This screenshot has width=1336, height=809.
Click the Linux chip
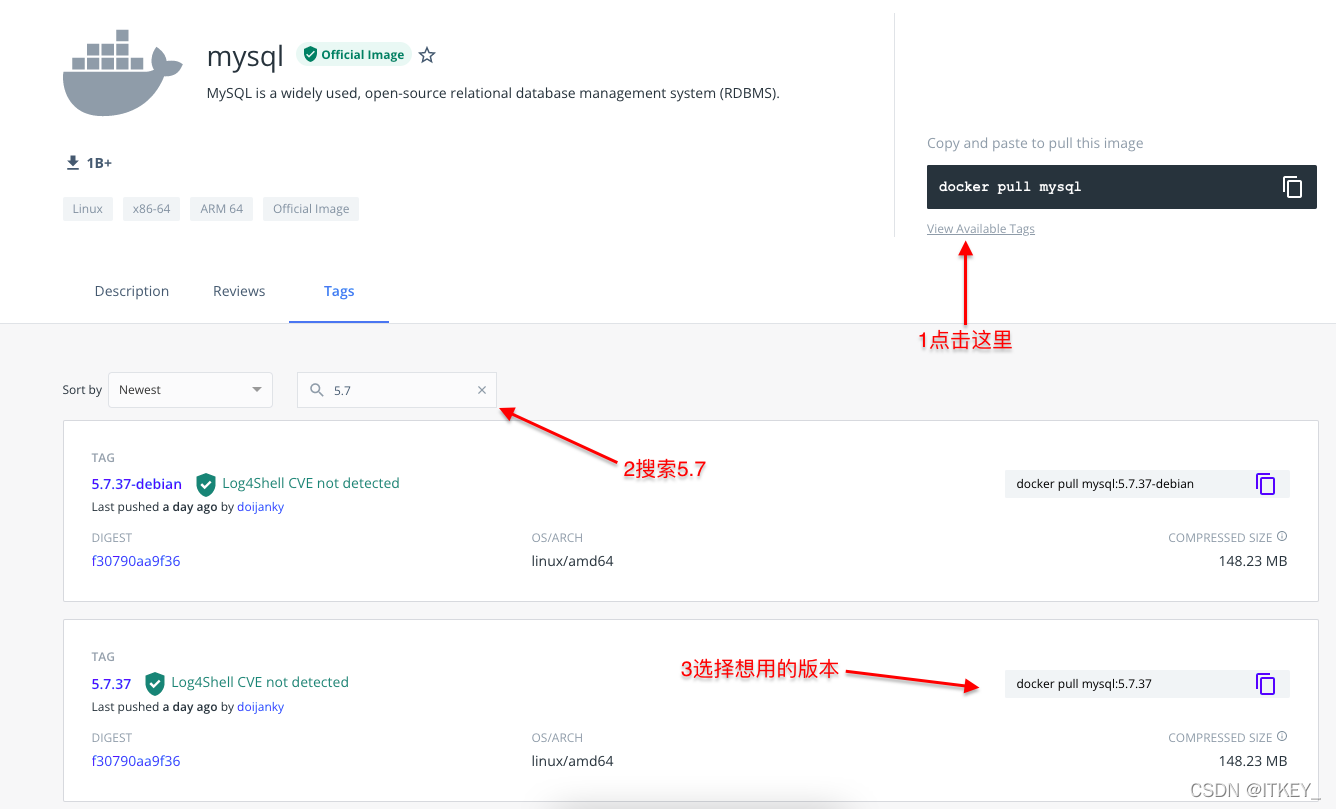88,209
